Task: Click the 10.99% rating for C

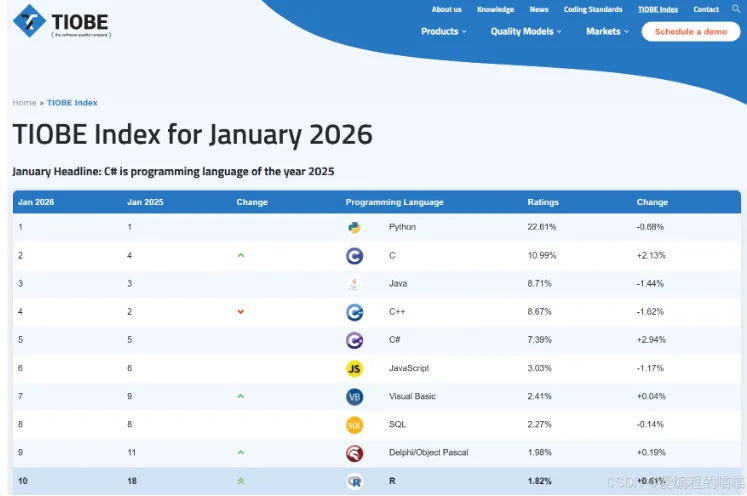Action: (x=542, y=255)
